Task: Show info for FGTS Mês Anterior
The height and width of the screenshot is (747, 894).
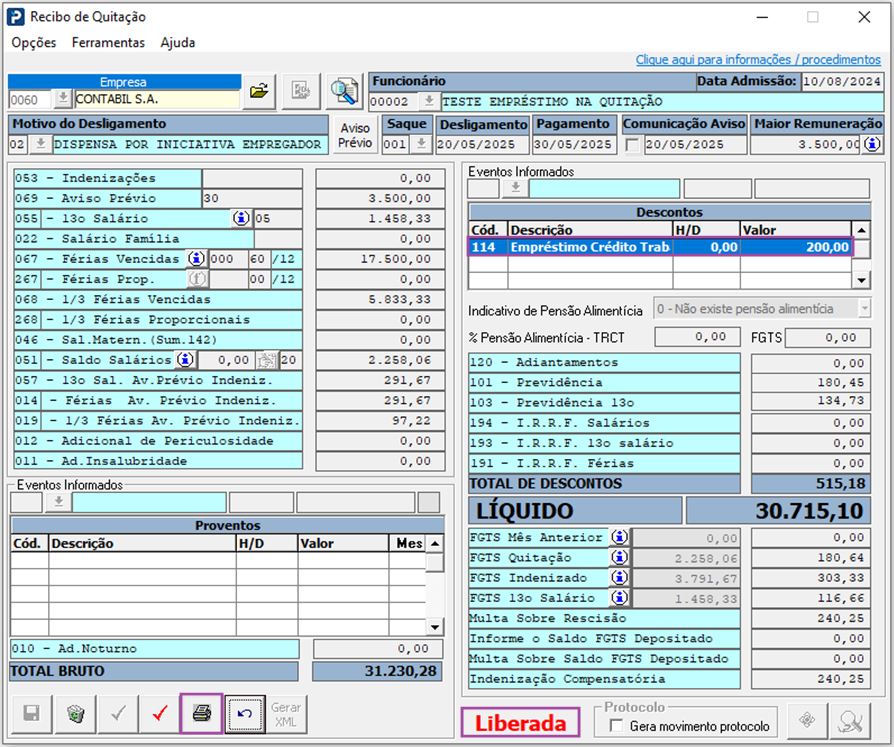Action: point(620,537)
